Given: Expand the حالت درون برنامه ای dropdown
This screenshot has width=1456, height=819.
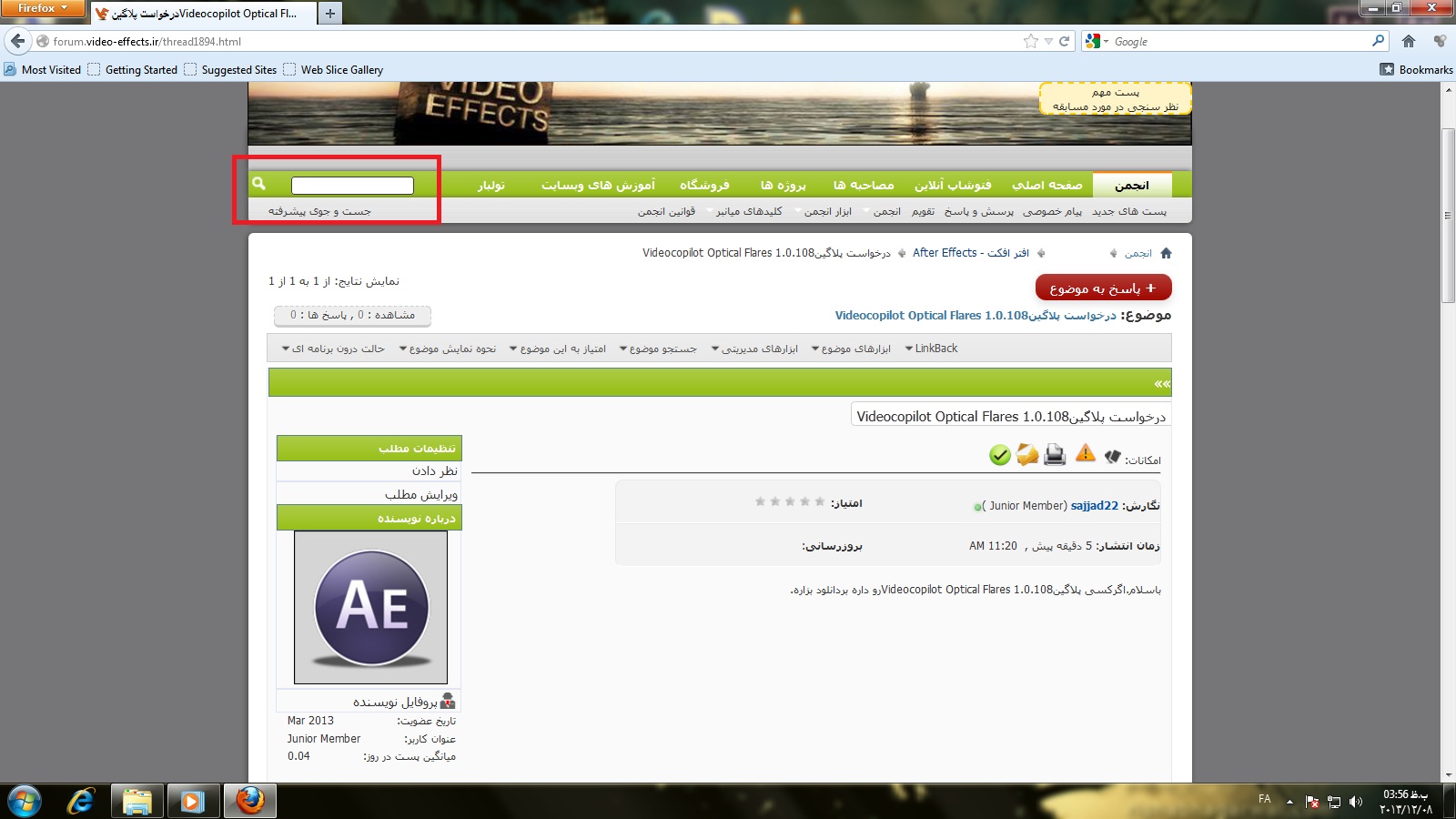Looking at the screenshot, I should [x=333, y=349].
